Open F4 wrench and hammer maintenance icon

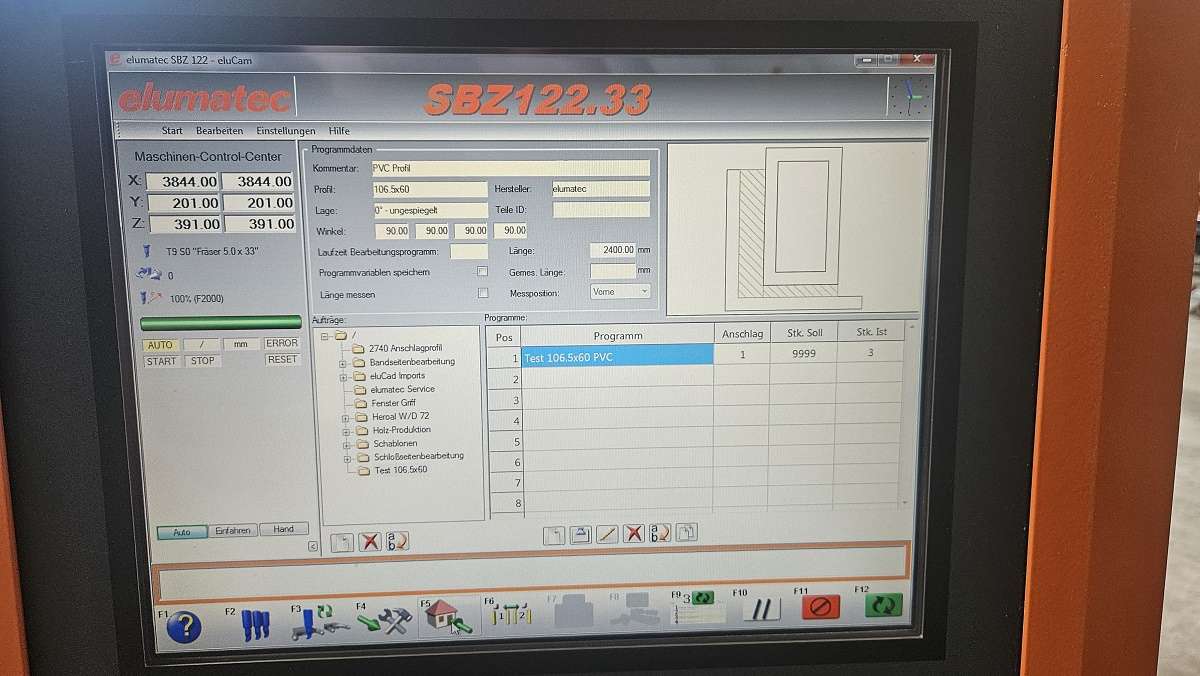coord(384,622)
